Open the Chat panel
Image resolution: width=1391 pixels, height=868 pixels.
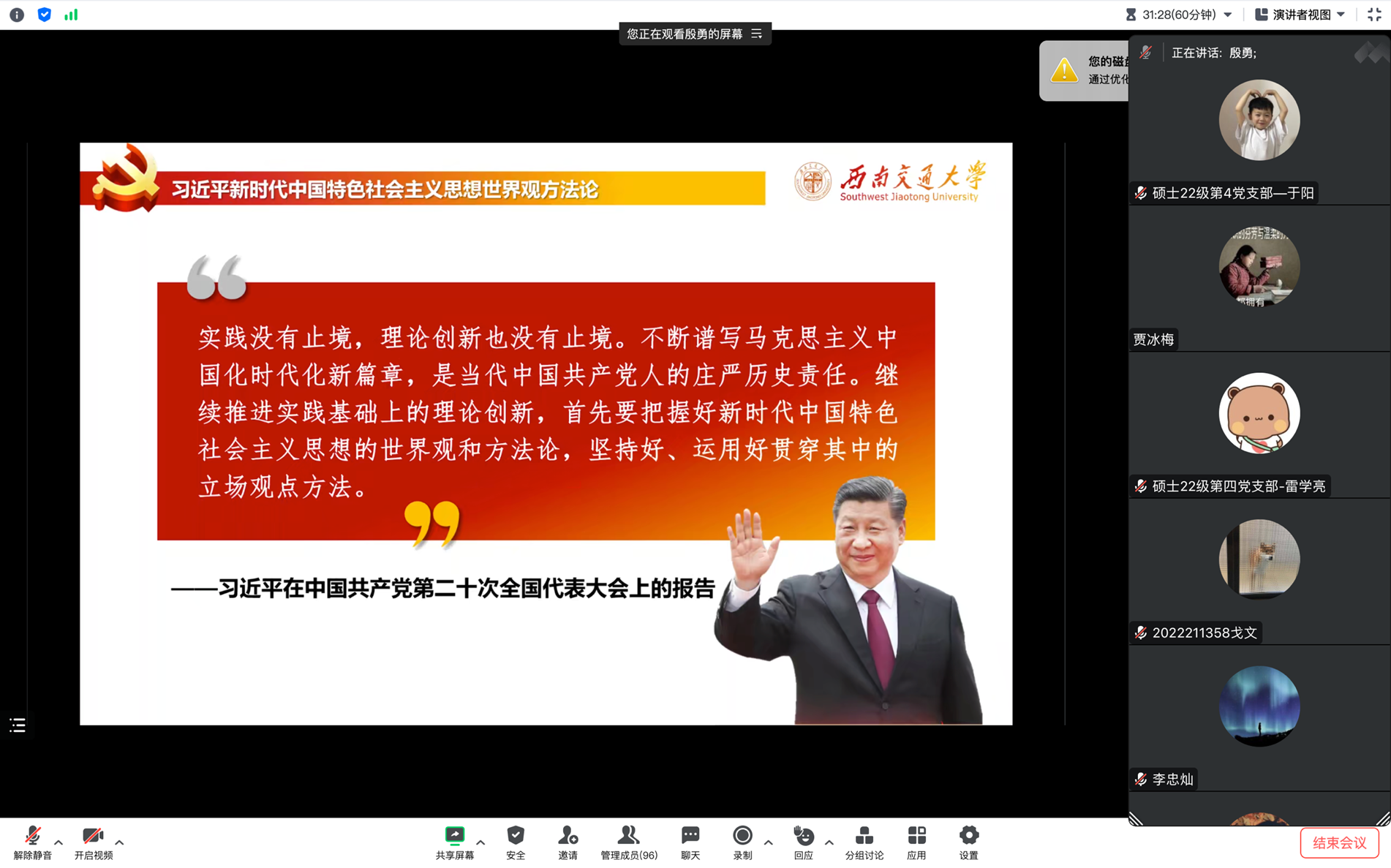(690, 842)
